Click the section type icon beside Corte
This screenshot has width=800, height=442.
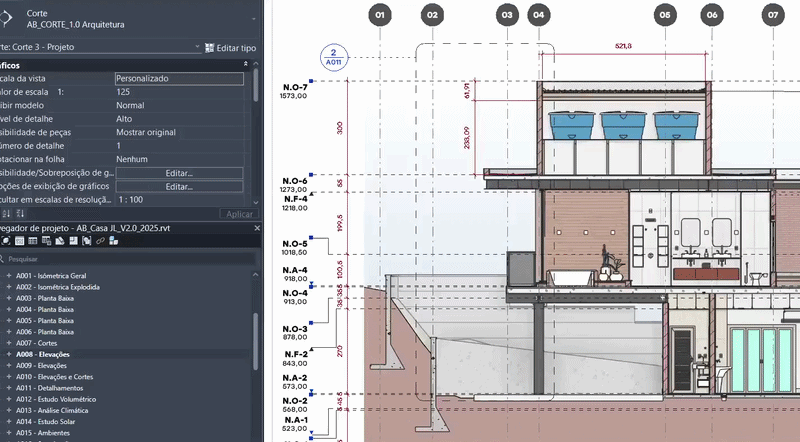[5, 18]
